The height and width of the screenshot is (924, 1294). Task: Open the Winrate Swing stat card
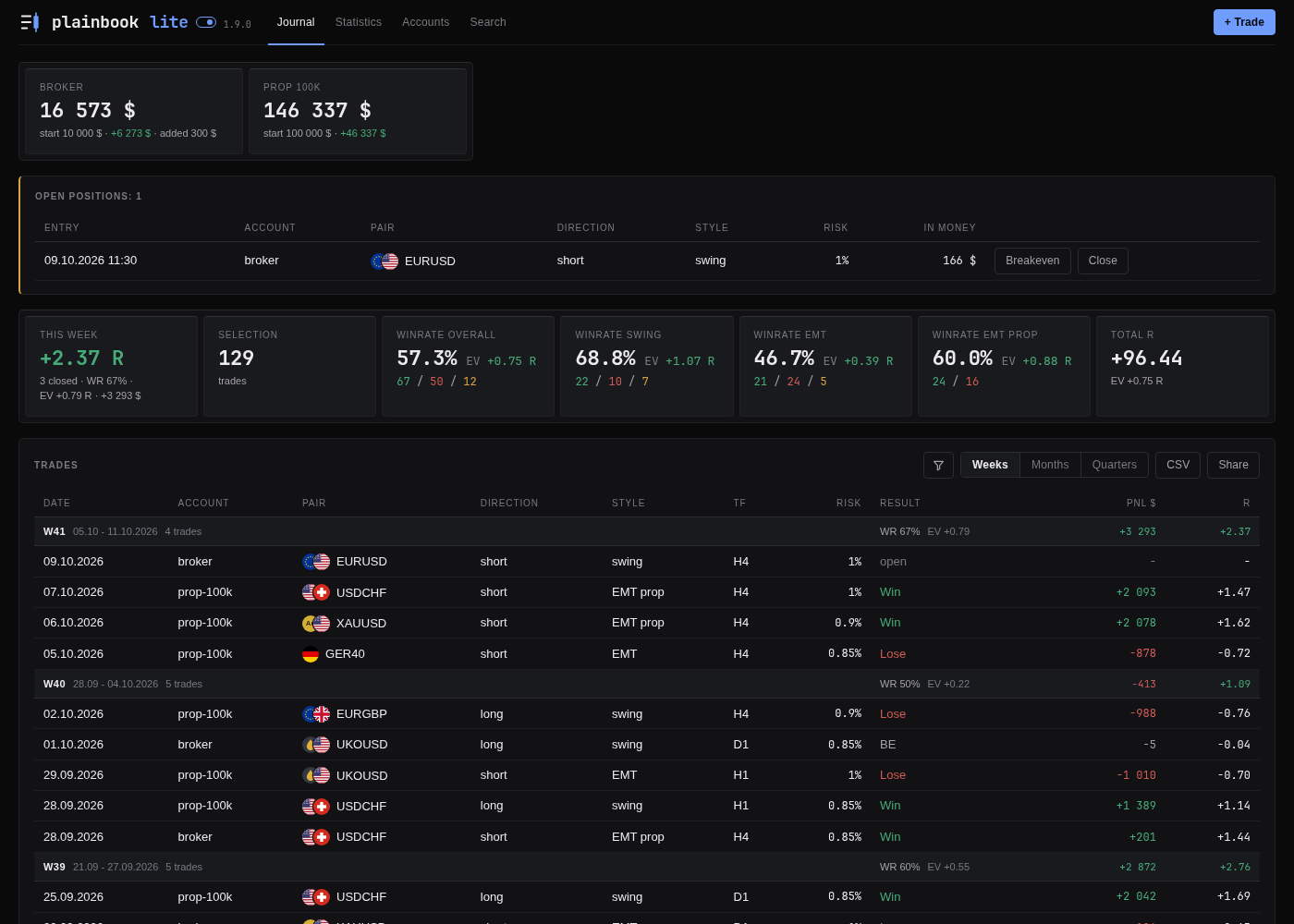647,366
